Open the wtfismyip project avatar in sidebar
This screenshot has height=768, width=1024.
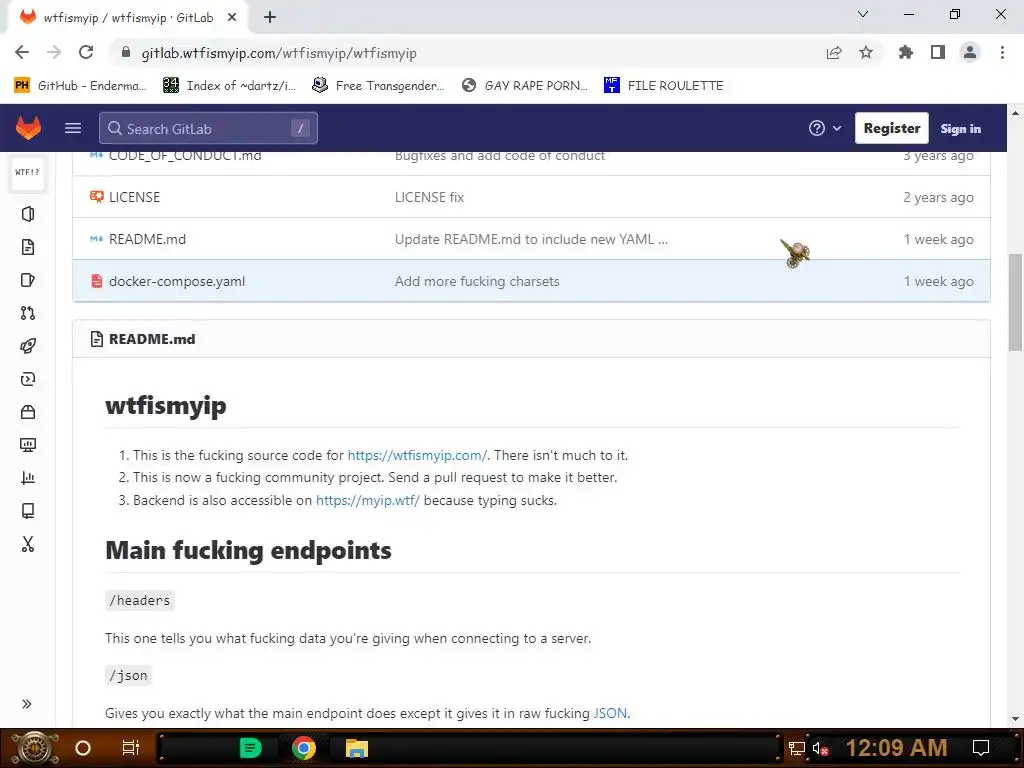(x=27, y=173)
